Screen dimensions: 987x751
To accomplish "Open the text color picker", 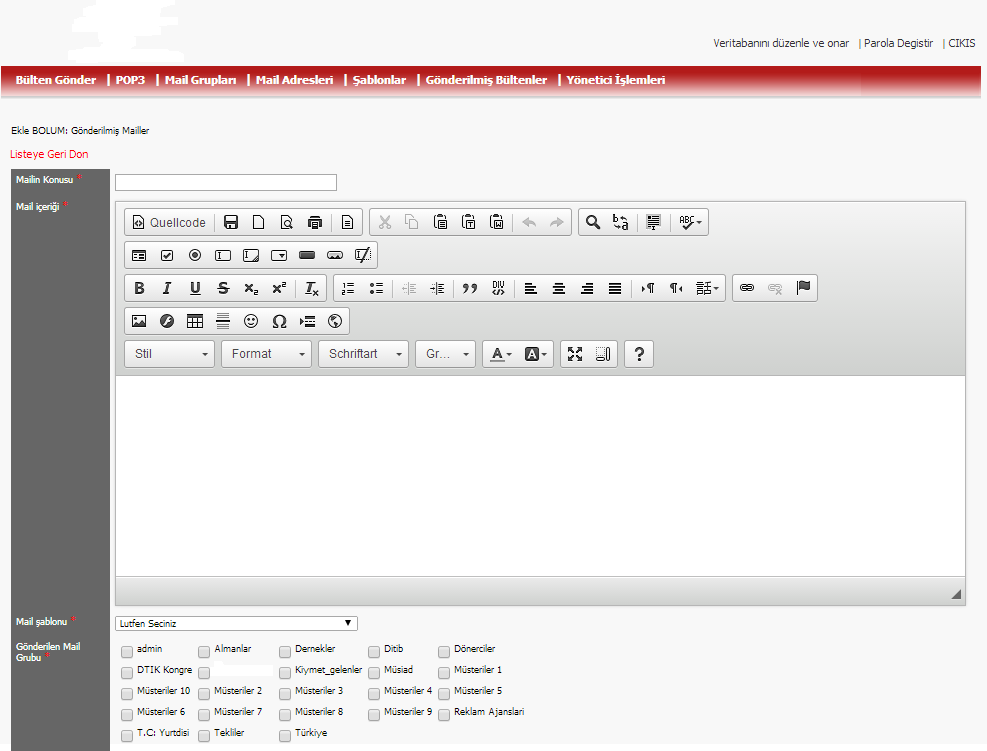I will click(x=501, y=354).
